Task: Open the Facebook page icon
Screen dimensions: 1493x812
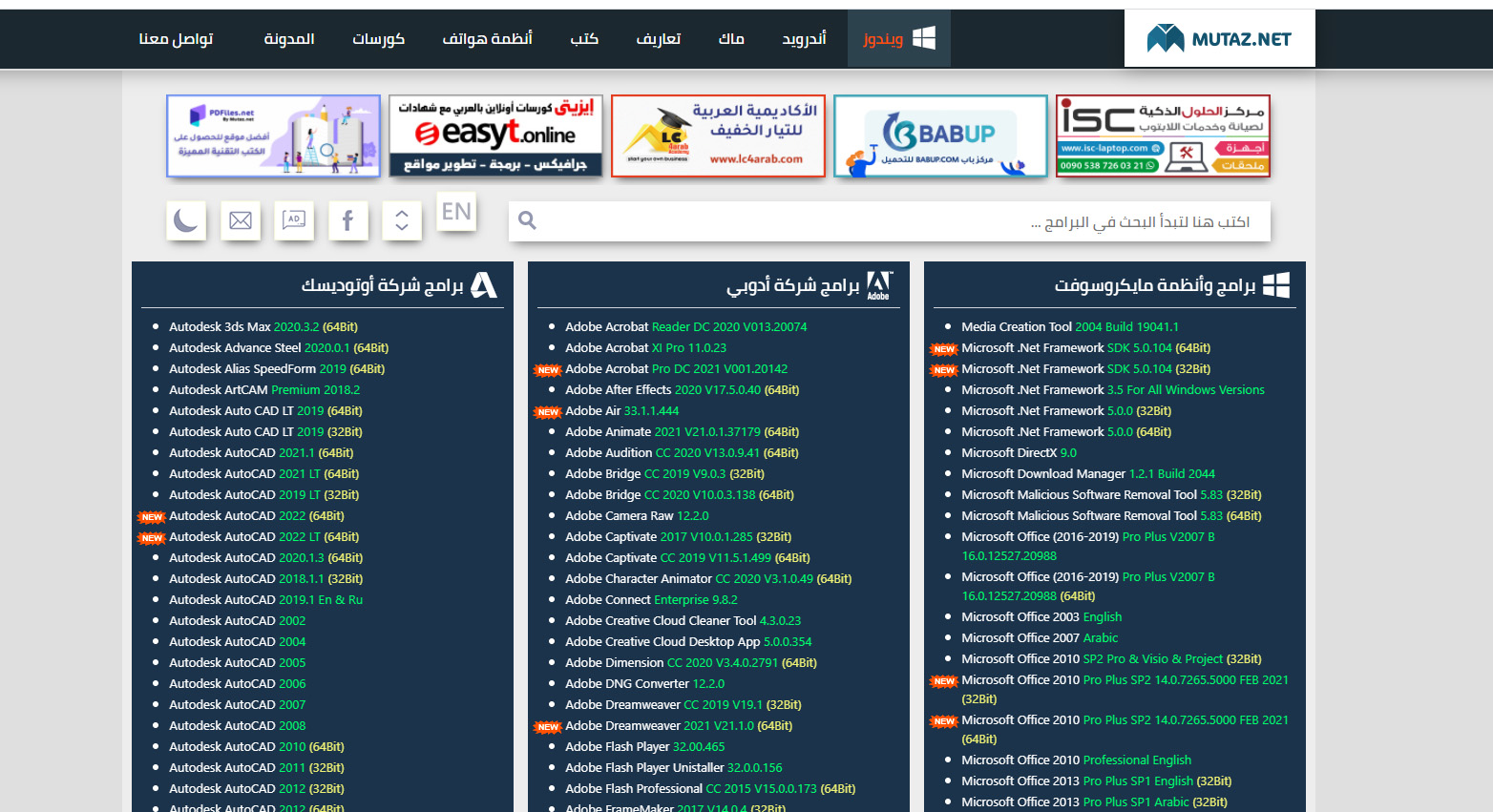Action: click(x=347, y=220)
